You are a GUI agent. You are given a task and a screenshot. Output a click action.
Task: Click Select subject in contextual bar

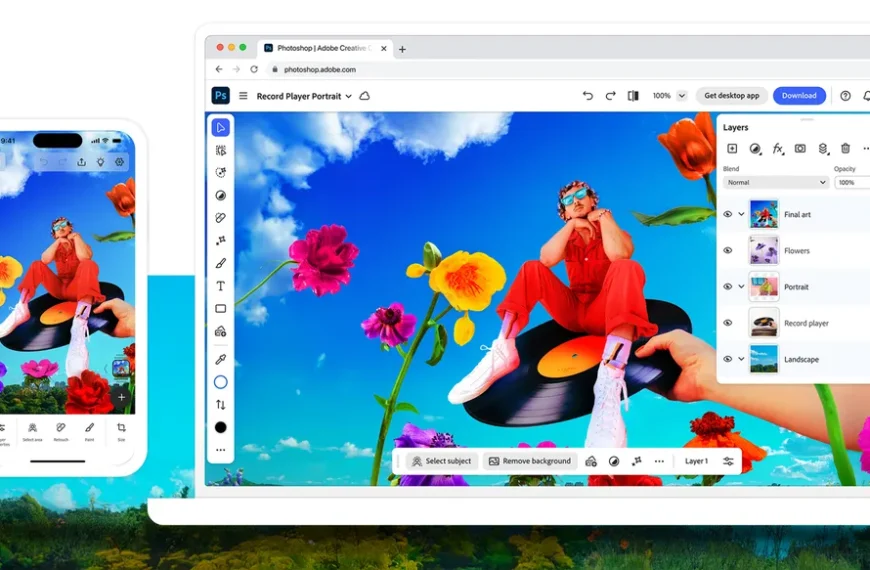tap(442, 461)
